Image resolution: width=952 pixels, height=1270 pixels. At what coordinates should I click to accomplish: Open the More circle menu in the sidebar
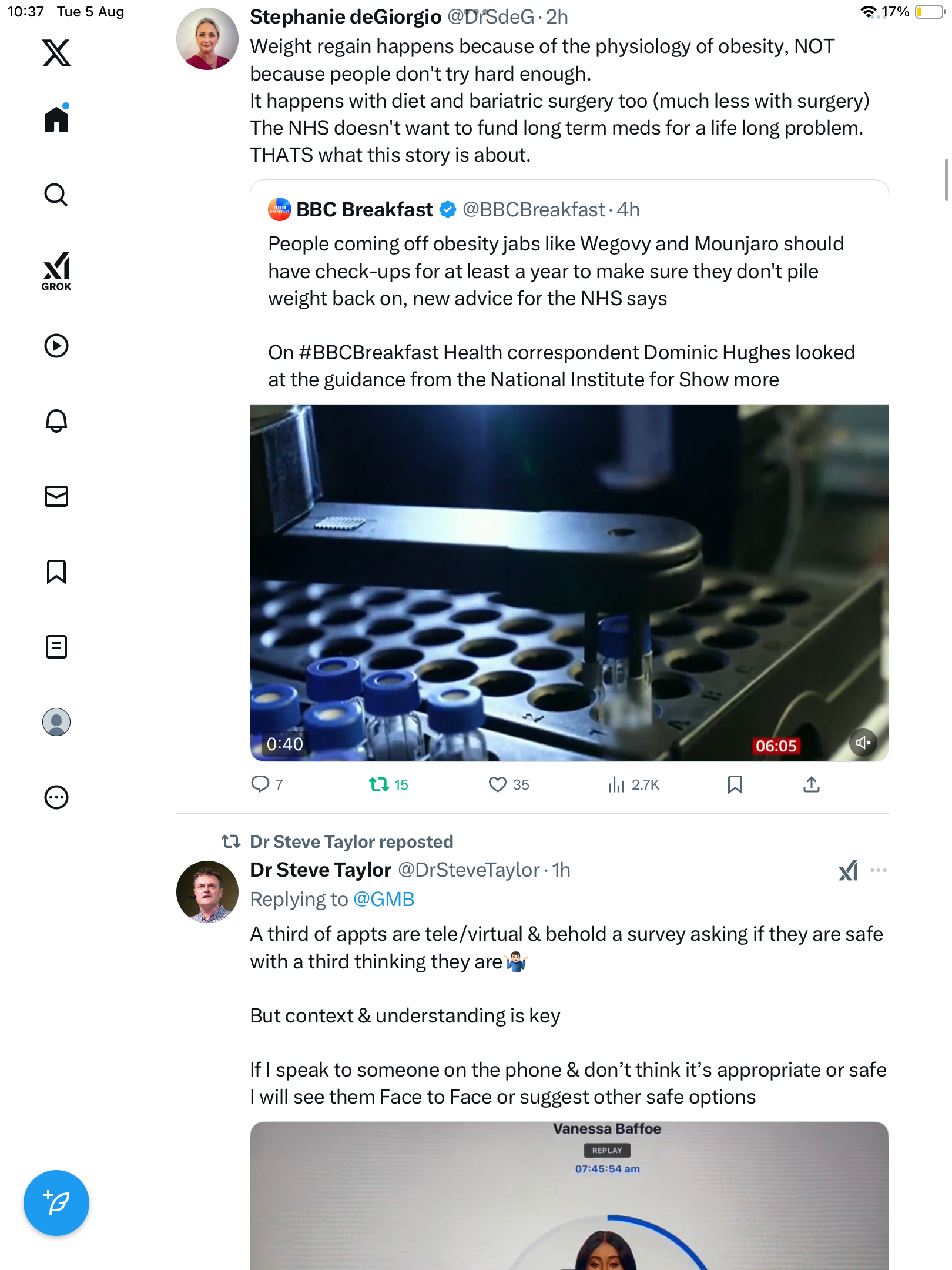[56, 797]
